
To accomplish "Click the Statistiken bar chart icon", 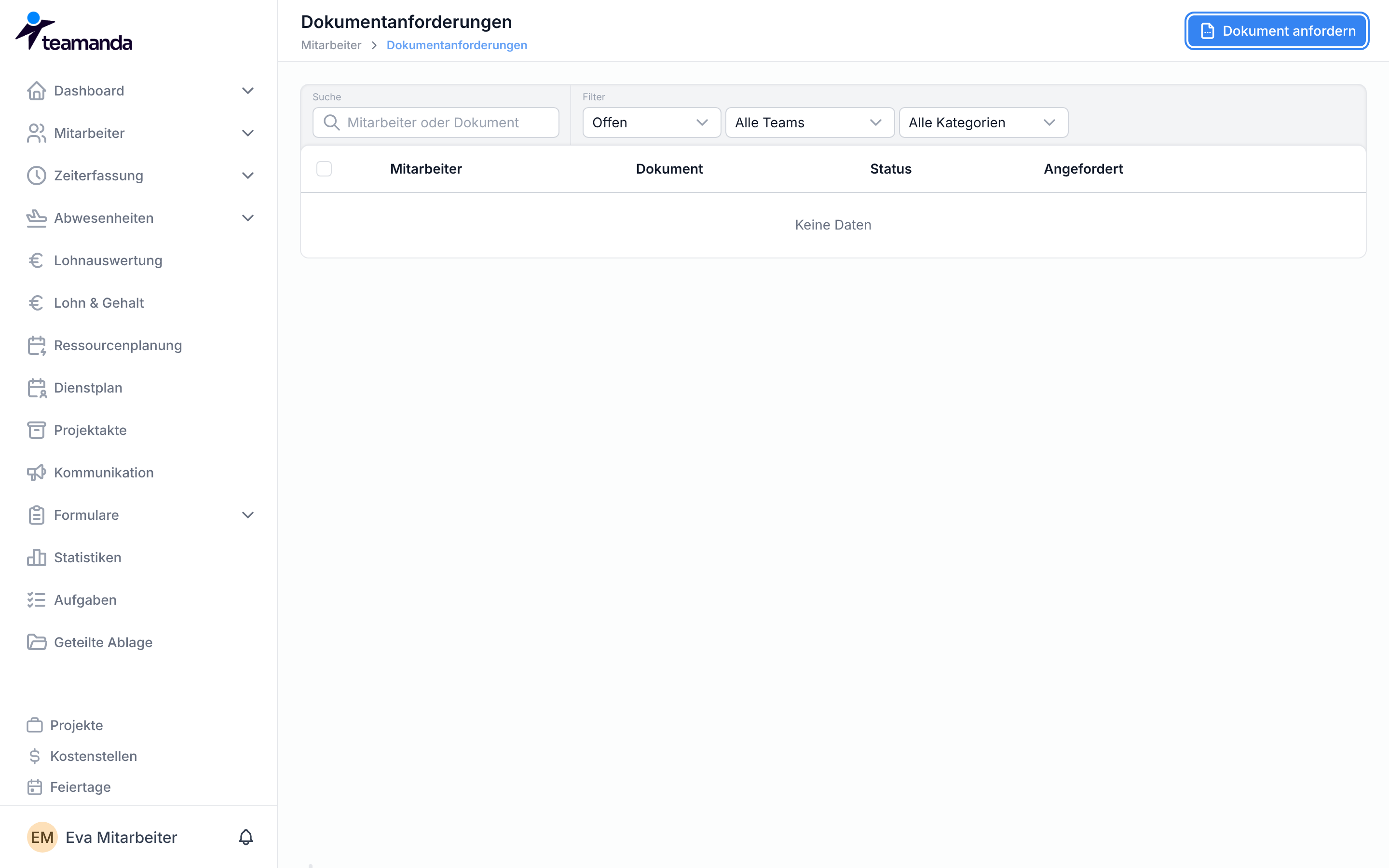I will (36, 557).
